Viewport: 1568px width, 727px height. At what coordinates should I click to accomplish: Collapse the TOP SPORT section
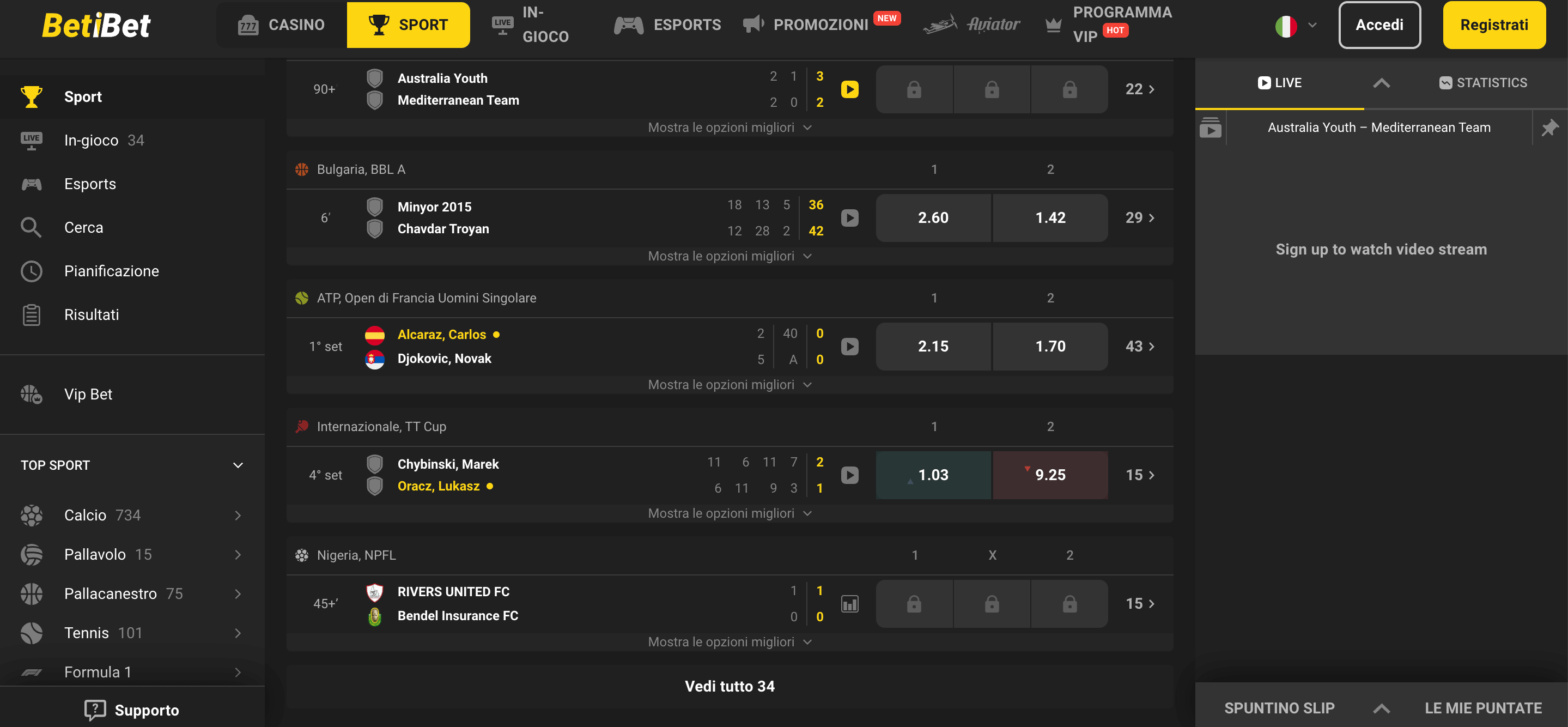(238, 465)
